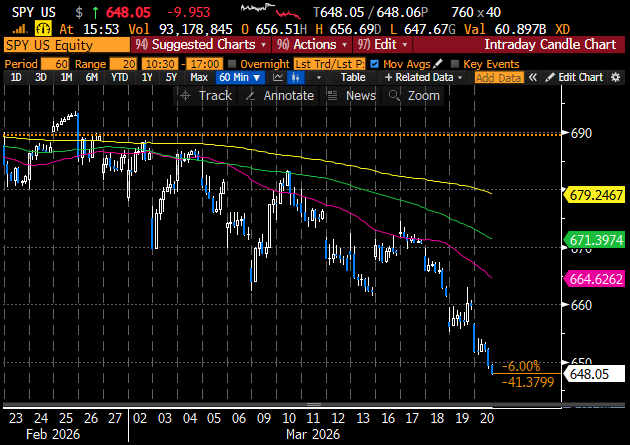Click the 10:30 start time field

160,64
